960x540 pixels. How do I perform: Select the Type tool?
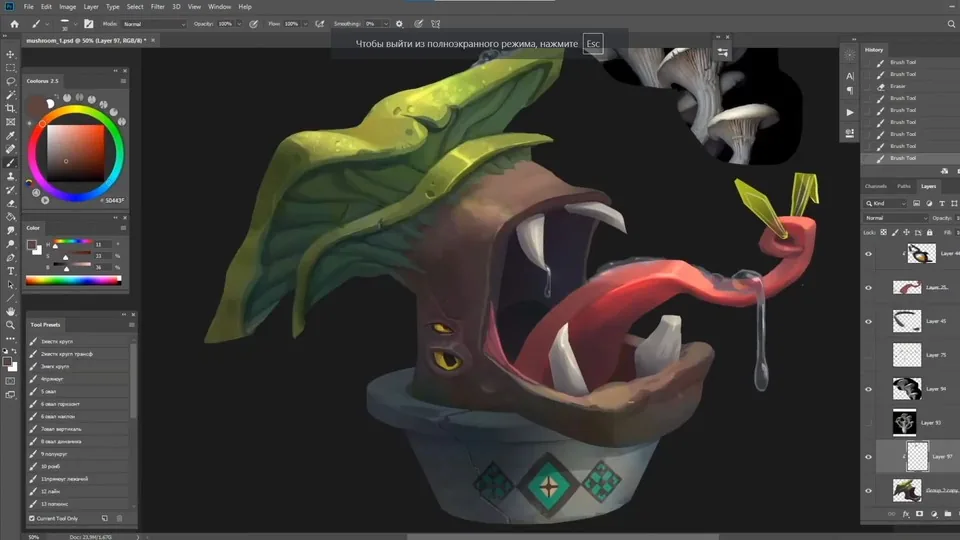10,271
